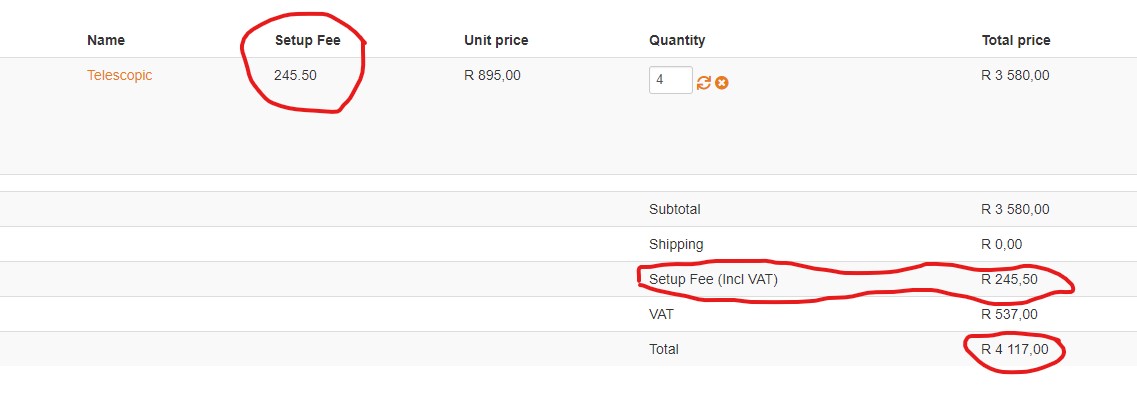Open the Telescopic product link
Viewport: 1137px width, 401px height.
click(x=119, y=75)
